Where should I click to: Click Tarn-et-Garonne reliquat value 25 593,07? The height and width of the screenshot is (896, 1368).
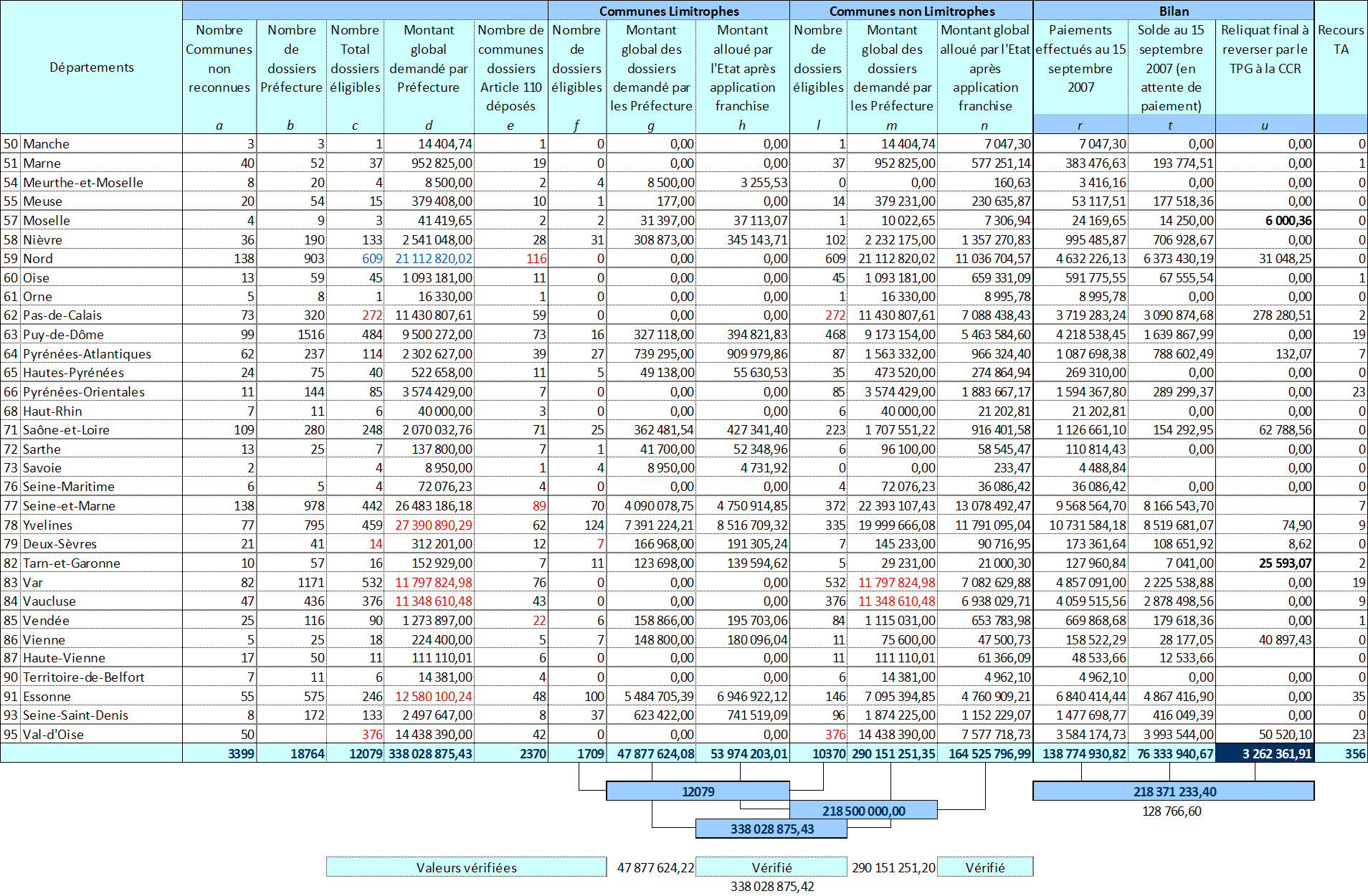[1285, 563]
